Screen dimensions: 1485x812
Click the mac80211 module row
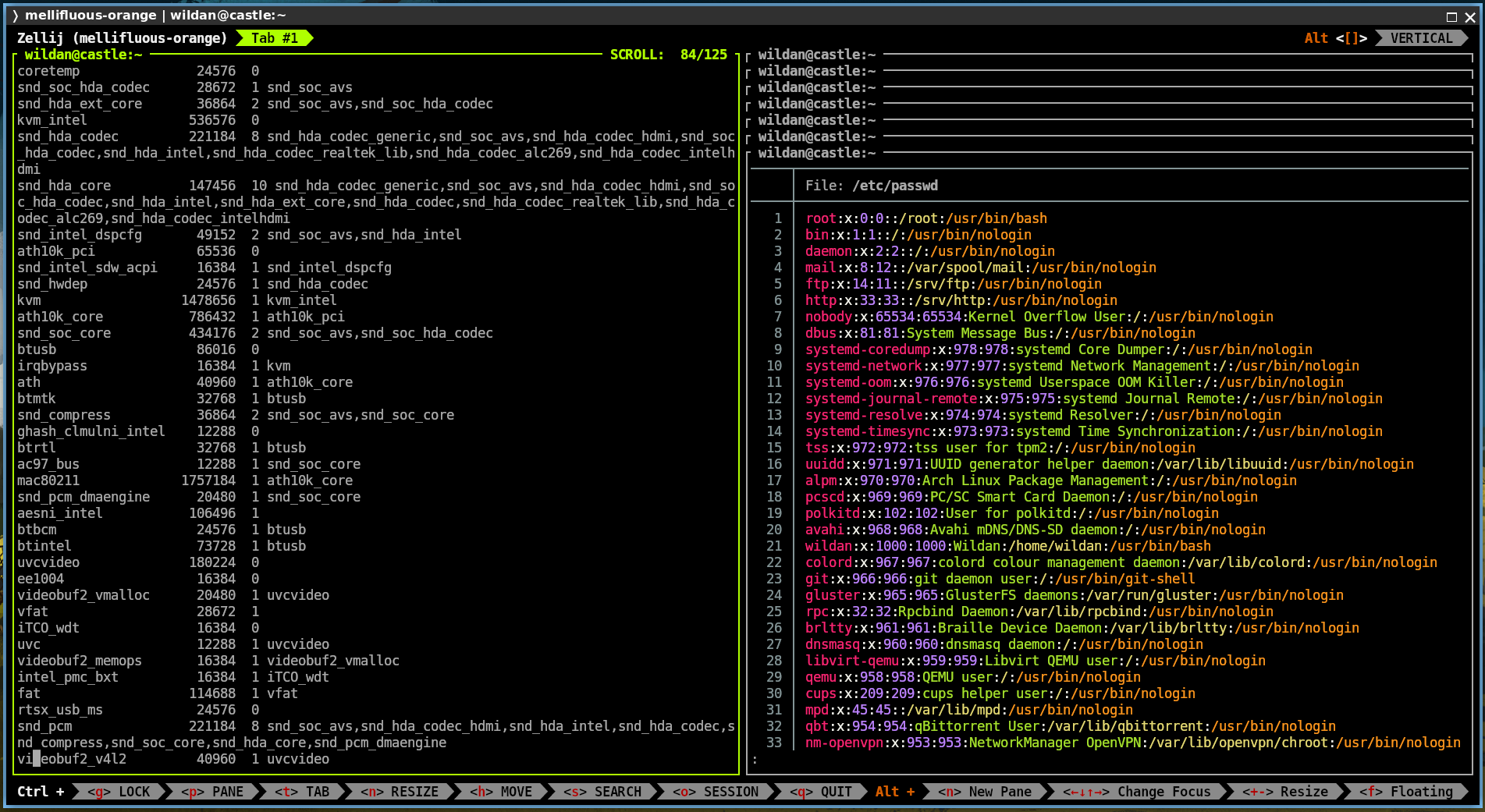point(185,480)
